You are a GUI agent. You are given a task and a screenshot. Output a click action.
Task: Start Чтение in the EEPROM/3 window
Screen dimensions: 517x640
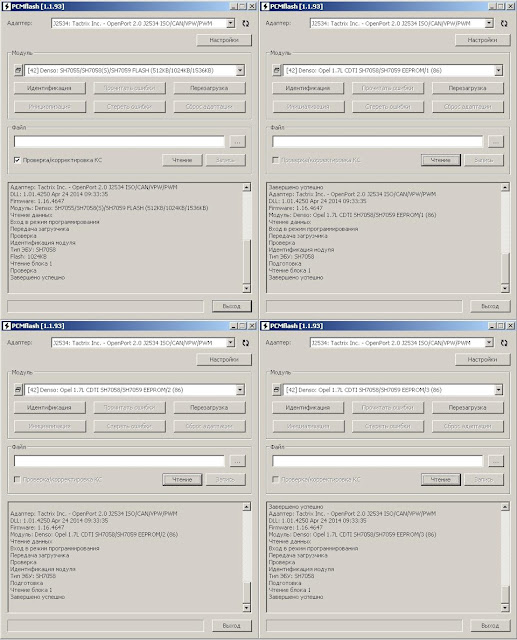click(441, 480)
